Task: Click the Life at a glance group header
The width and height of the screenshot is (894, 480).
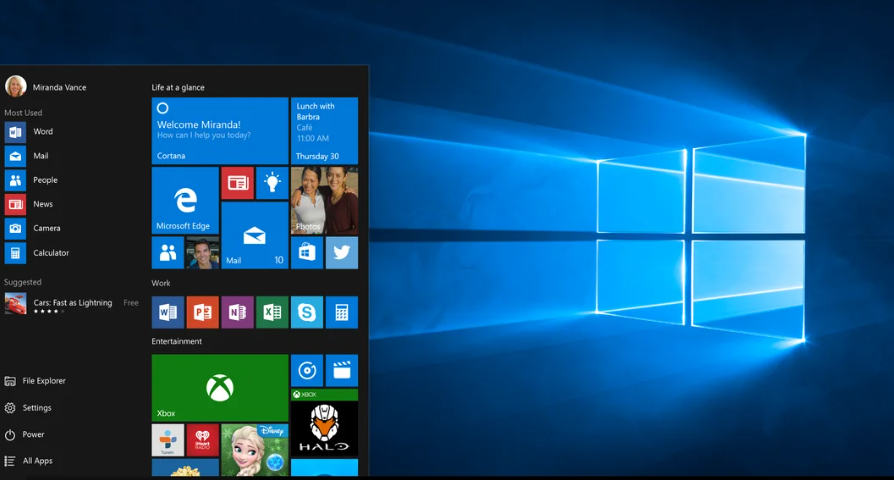Action: coord(178,87)
